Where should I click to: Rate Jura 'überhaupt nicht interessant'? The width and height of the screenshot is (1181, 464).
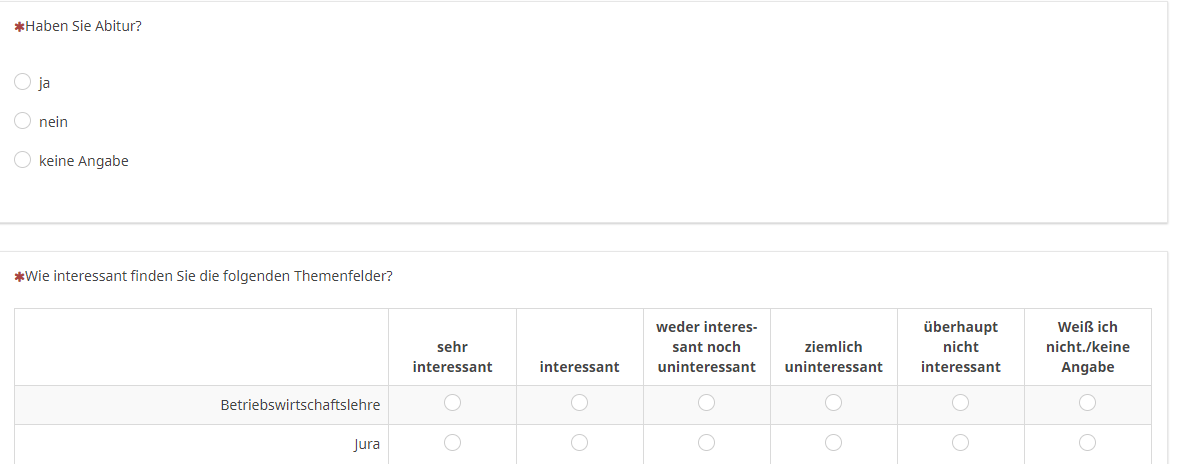960,442
